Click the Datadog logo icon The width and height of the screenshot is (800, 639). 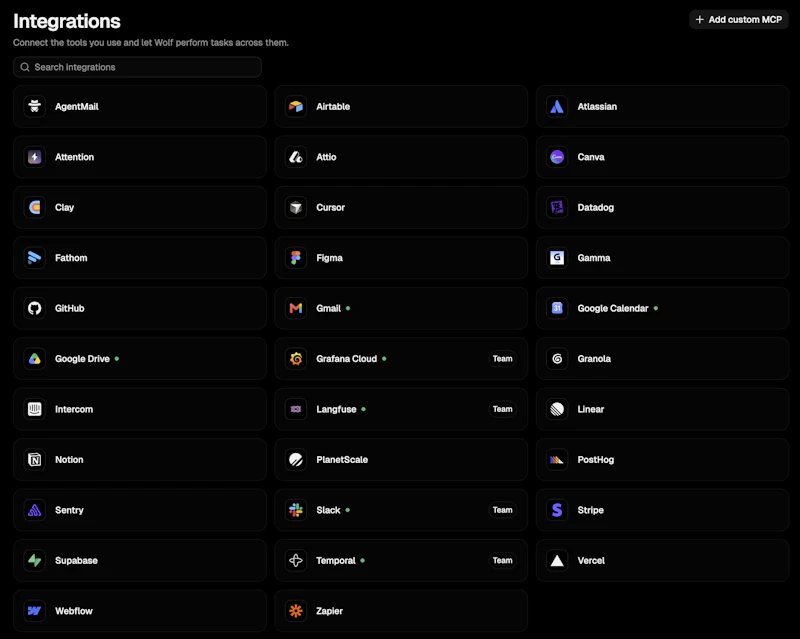tap(557, 207)
